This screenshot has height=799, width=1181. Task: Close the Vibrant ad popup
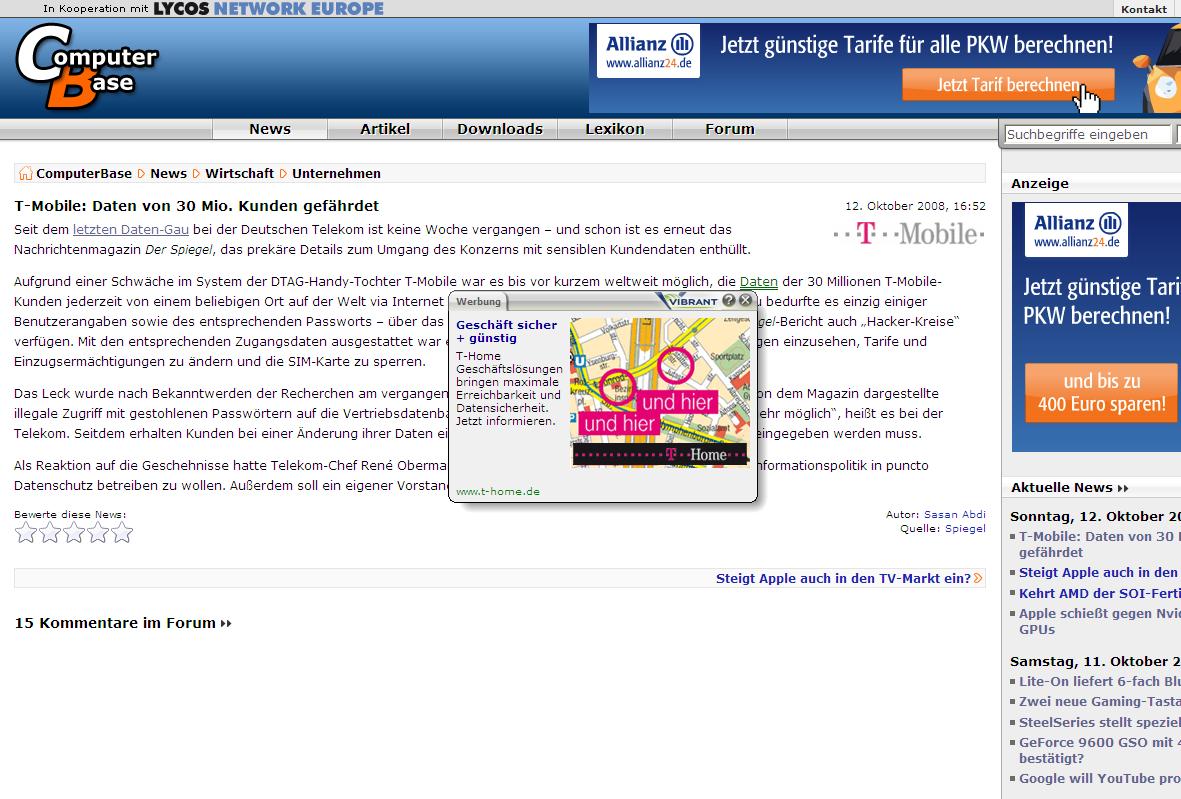point(746,300)
